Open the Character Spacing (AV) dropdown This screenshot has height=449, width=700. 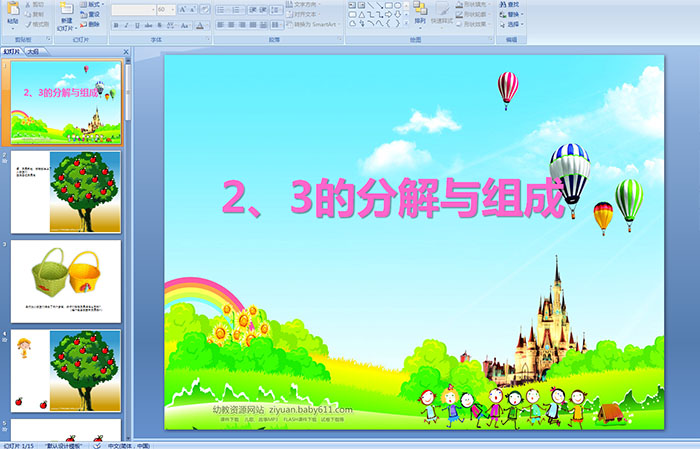coord(171,25)
